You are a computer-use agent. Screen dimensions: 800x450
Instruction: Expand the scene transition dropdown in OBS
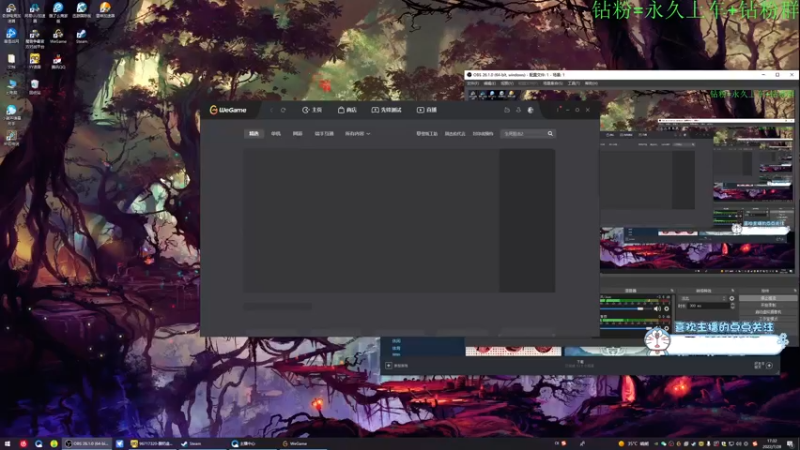pos(703,298)
